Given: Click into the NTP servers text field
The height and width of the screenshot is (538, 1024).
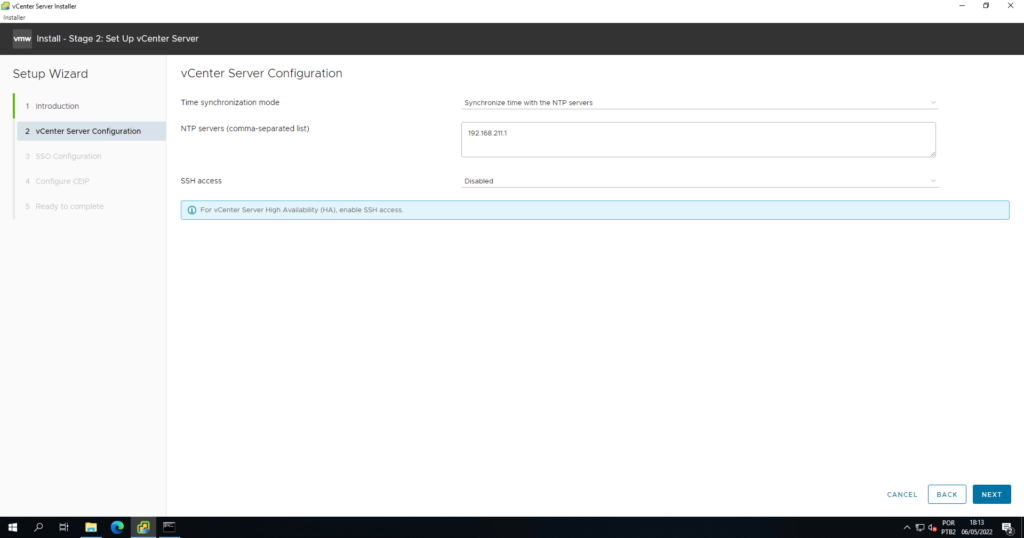Looking at the screenshot, I should pyautogui.click(x=698, y=140).
